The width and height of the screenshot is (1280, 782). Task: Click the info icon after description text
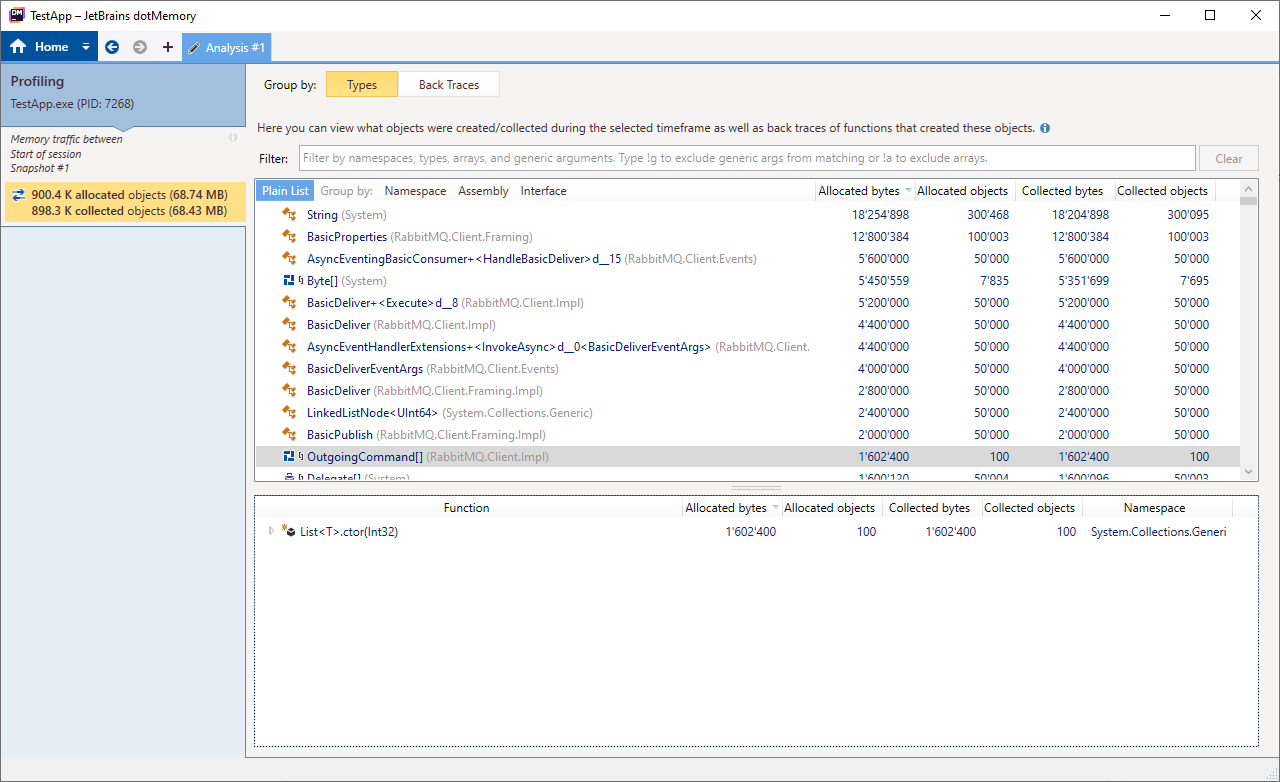tap(1045, 128)
